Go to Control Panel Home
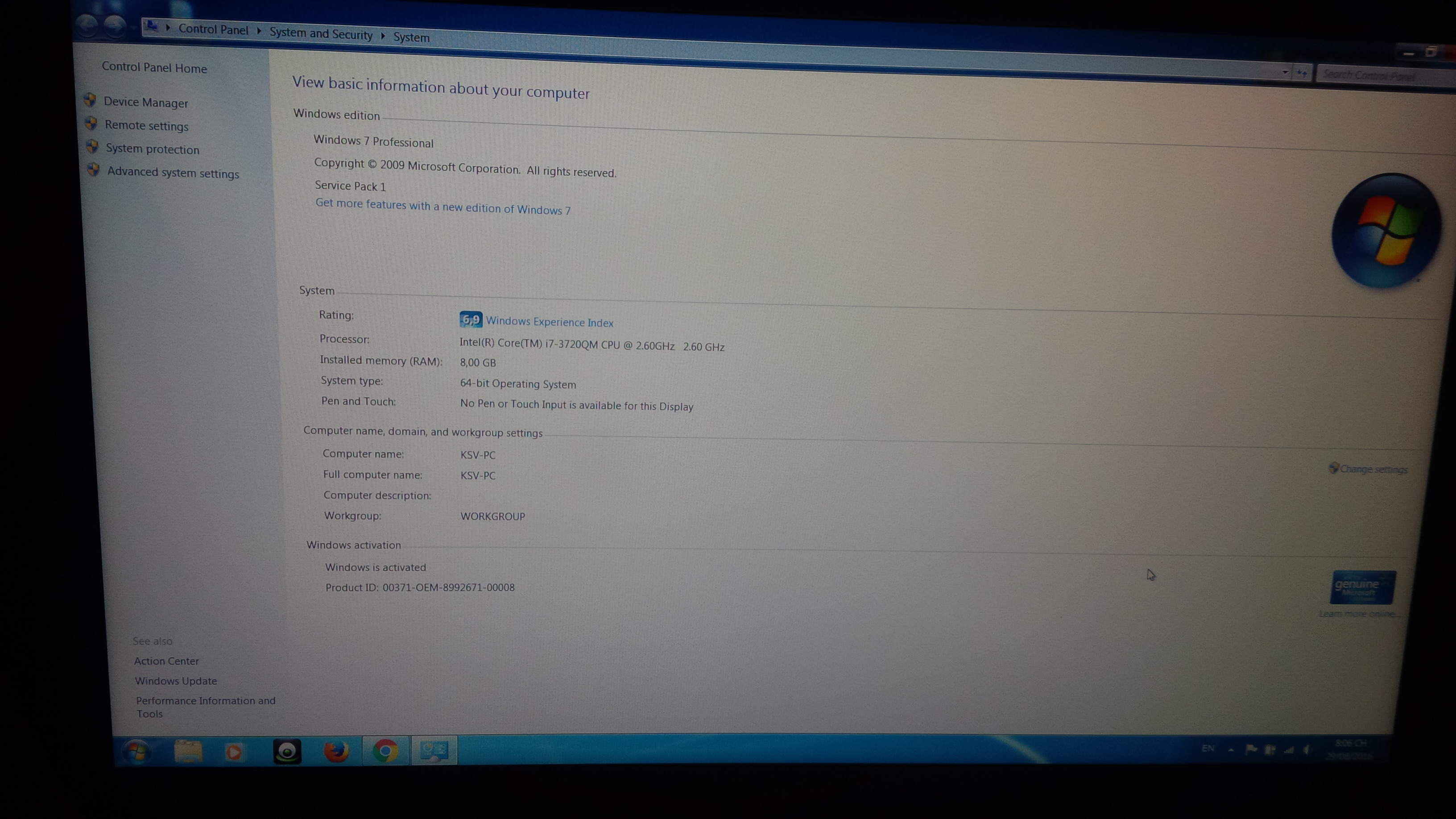 tap(154, 67)
